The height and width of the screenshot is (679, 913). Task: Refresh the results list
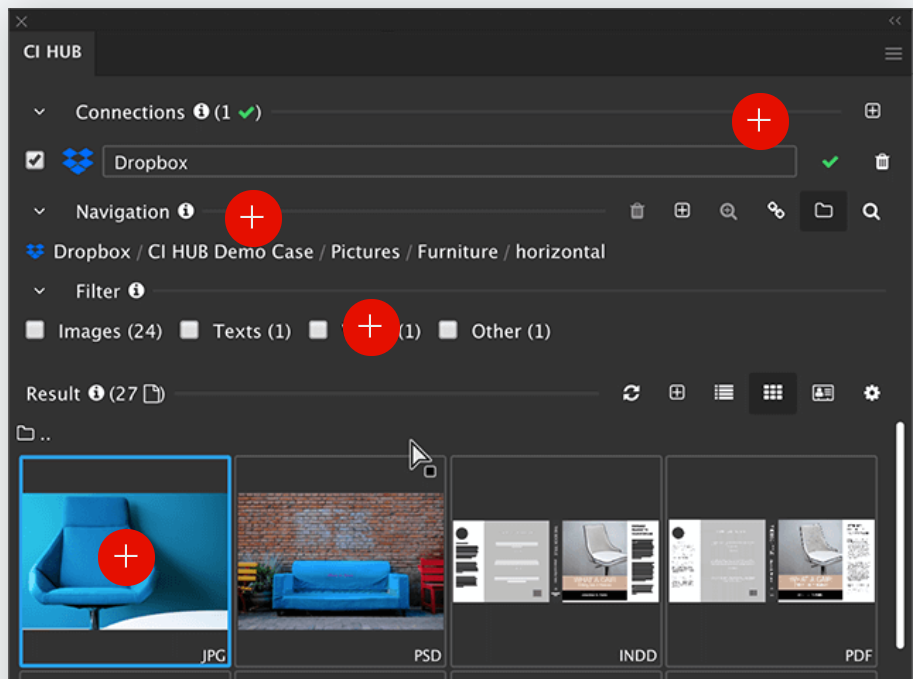tap(631, 393)
